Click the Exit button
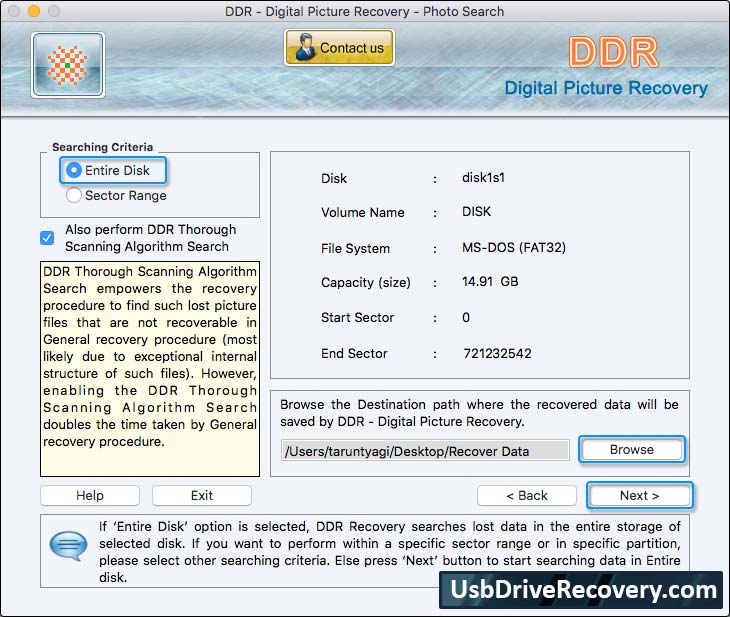This screenshot has height=617, width=730. click(202, 495)
